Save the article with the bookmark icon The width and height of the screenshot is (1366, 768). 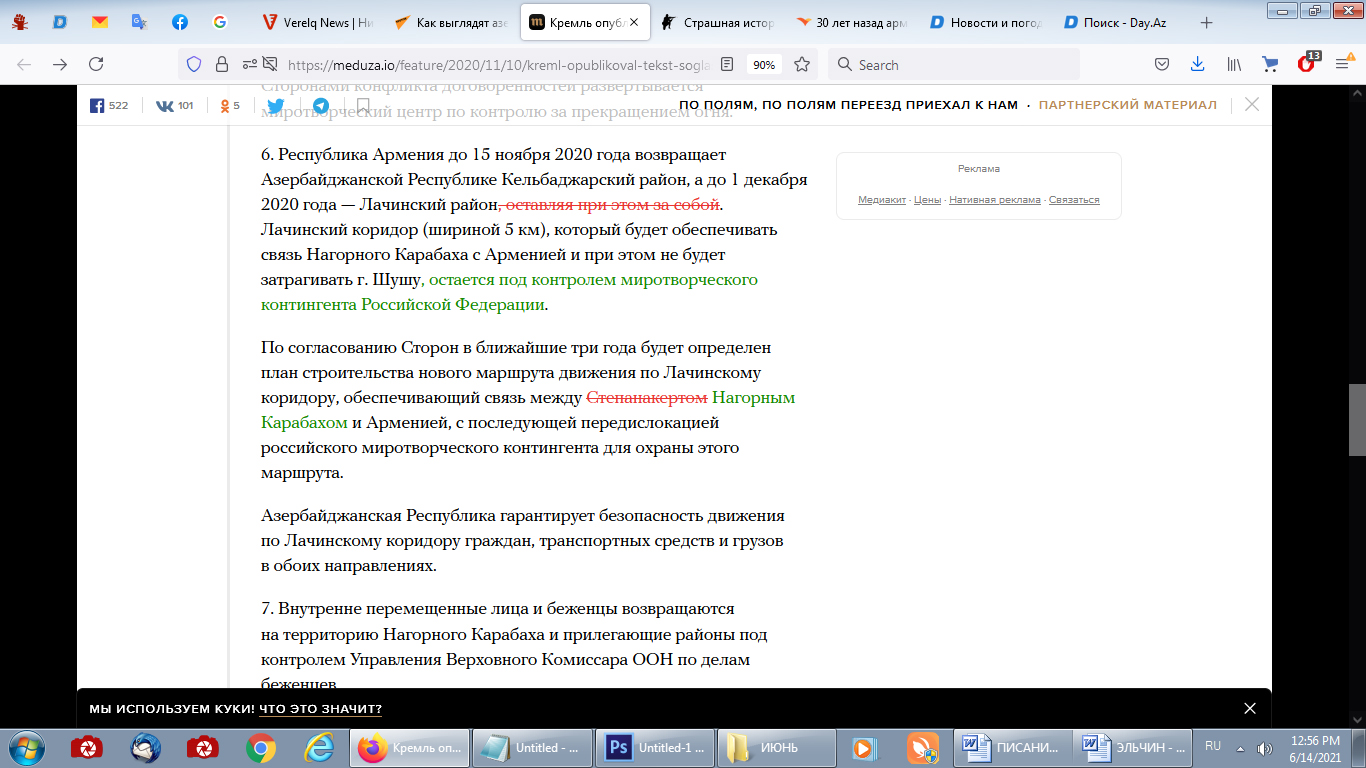363,105
